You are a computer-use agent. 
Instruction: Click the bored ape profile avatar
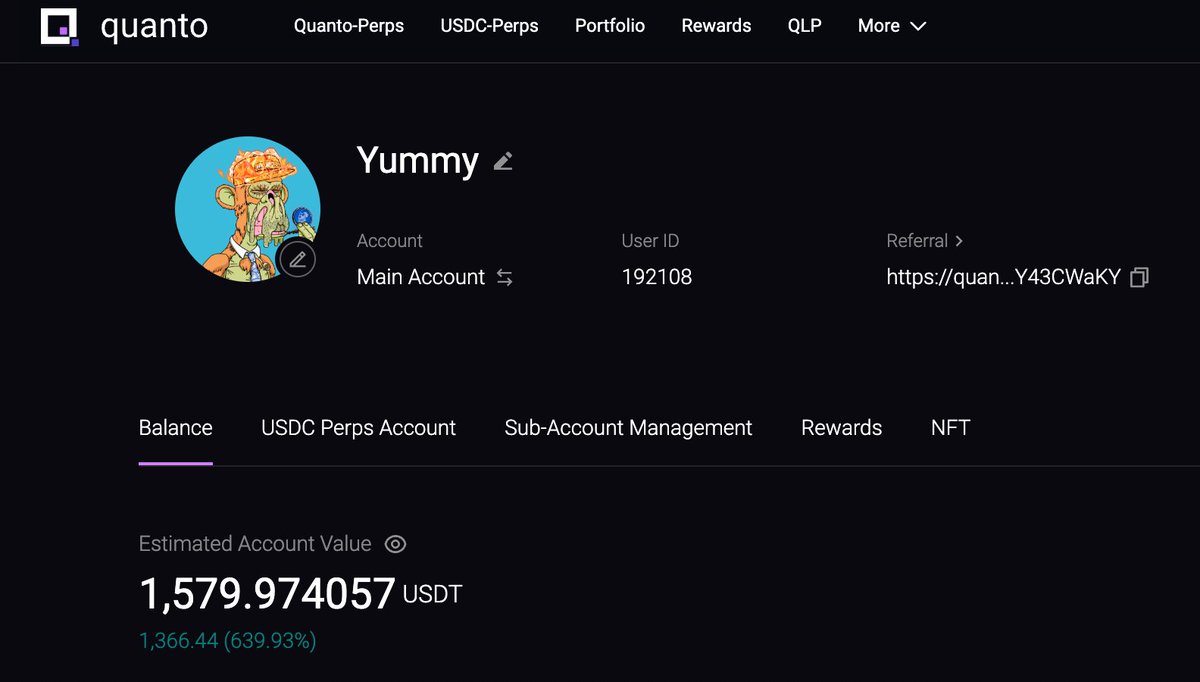[247, 209]
